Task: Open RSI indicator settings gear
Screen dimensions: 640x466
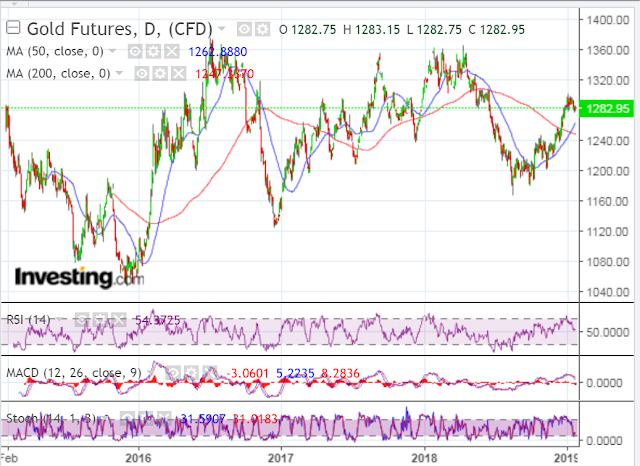Action: (x=100, y=320)
